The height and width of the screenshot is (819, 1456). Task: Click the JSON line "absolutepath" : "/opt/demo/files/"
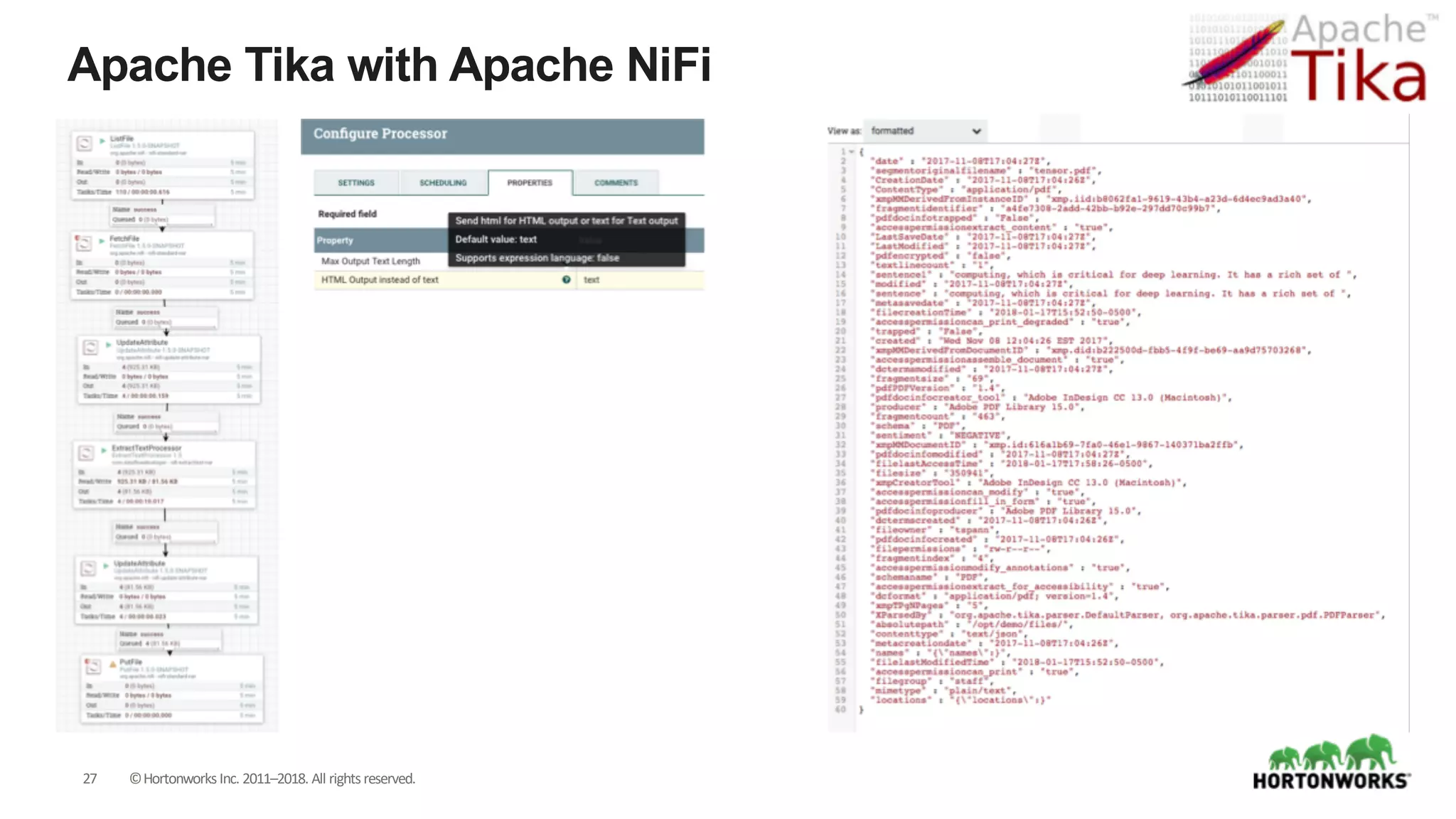pos(971,624)
